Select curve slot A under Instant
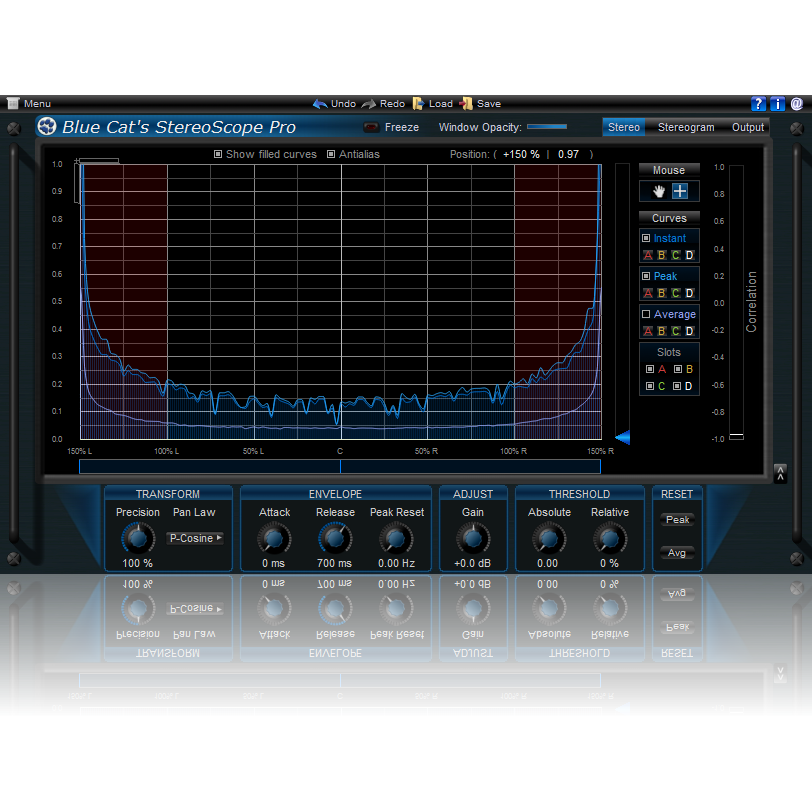812x812 pixels. click(x=648, y=255)
